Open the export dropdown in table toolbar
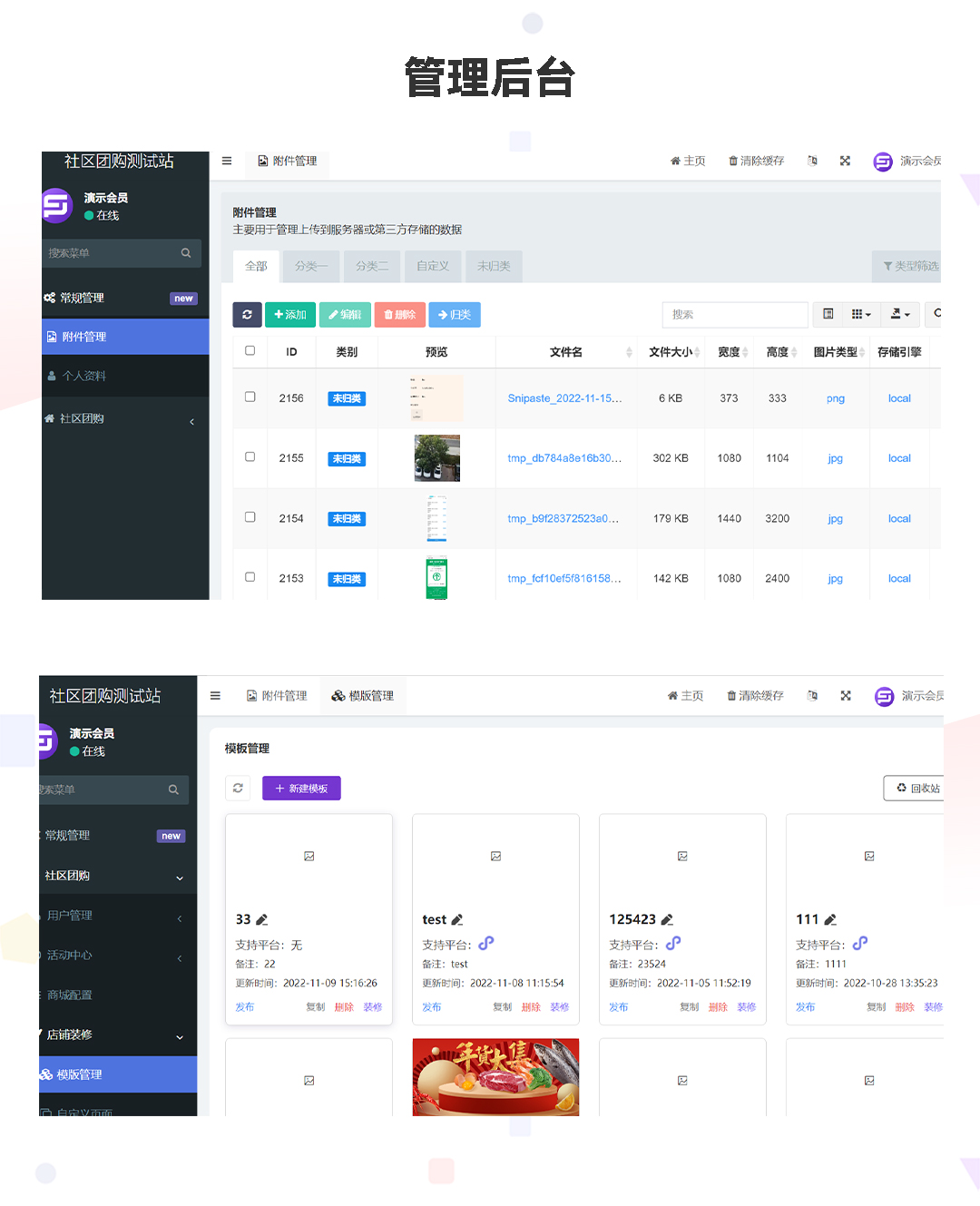The width and height of the screenshot is (980, 1206). [900, 315]
